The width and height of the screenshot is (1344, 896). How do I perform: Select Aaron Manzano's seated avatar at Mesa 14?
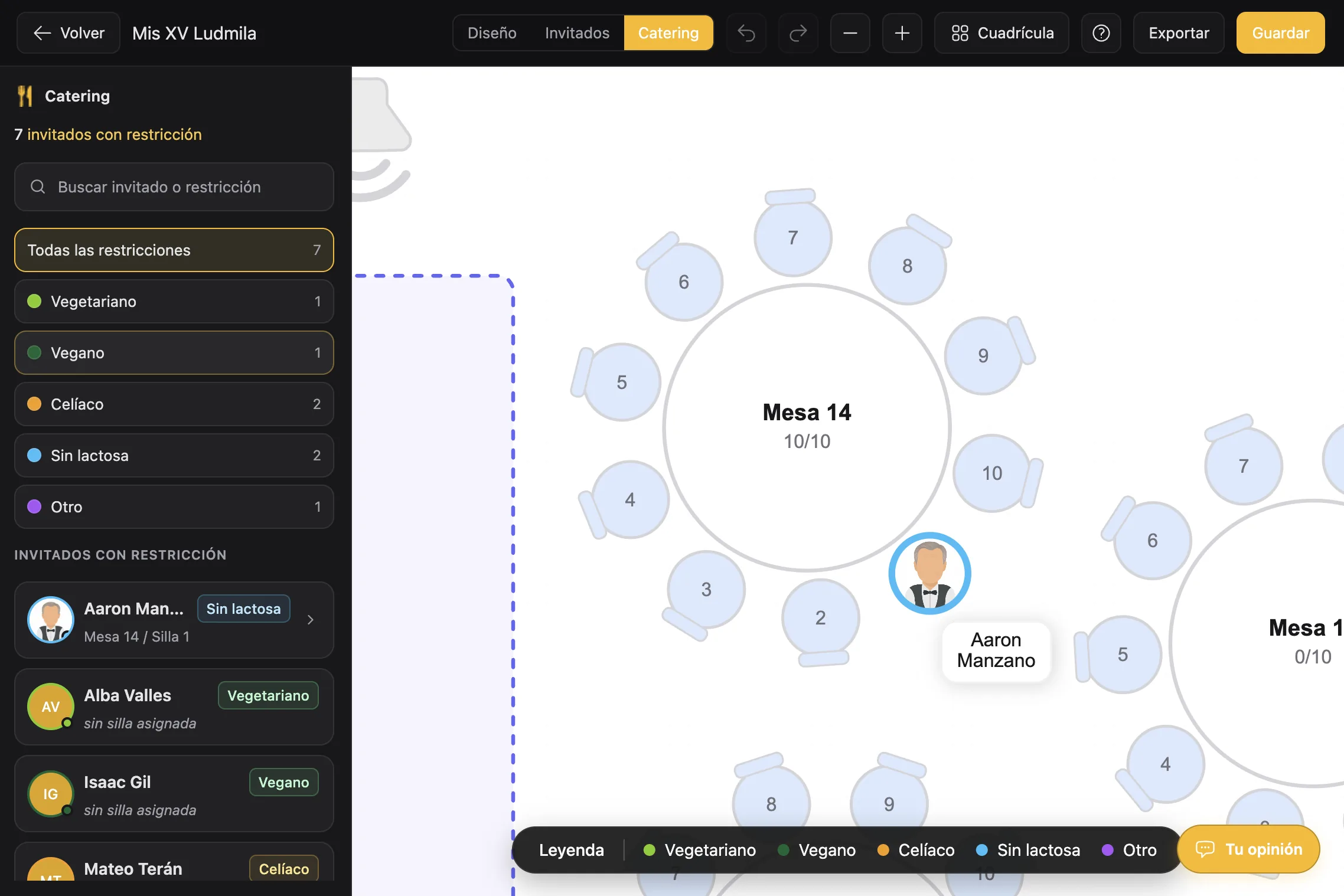point(929,574)
